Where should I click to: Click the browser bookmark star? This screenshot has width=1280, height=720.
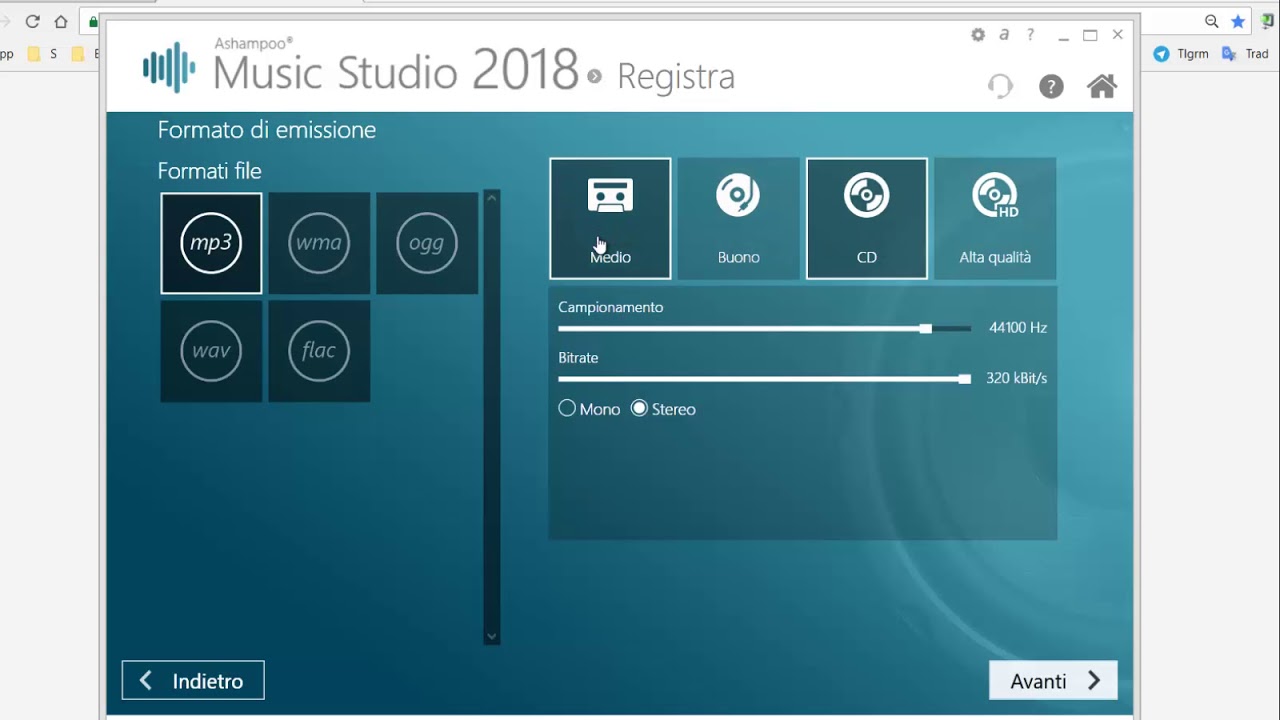(x=1238, y=21)
